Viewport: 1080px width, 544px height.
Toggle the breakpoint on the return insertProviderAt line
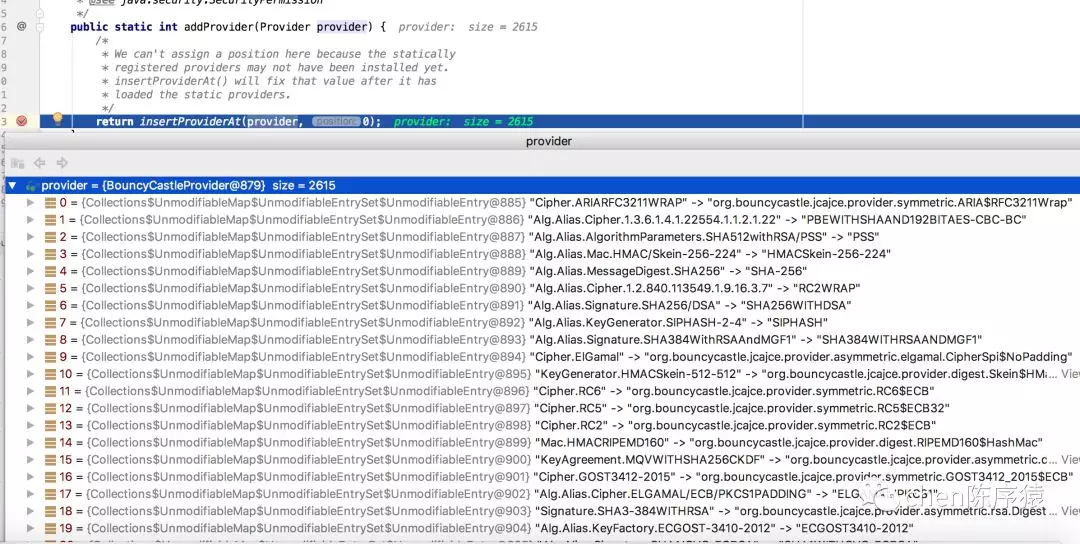click(x=21, y=121)
